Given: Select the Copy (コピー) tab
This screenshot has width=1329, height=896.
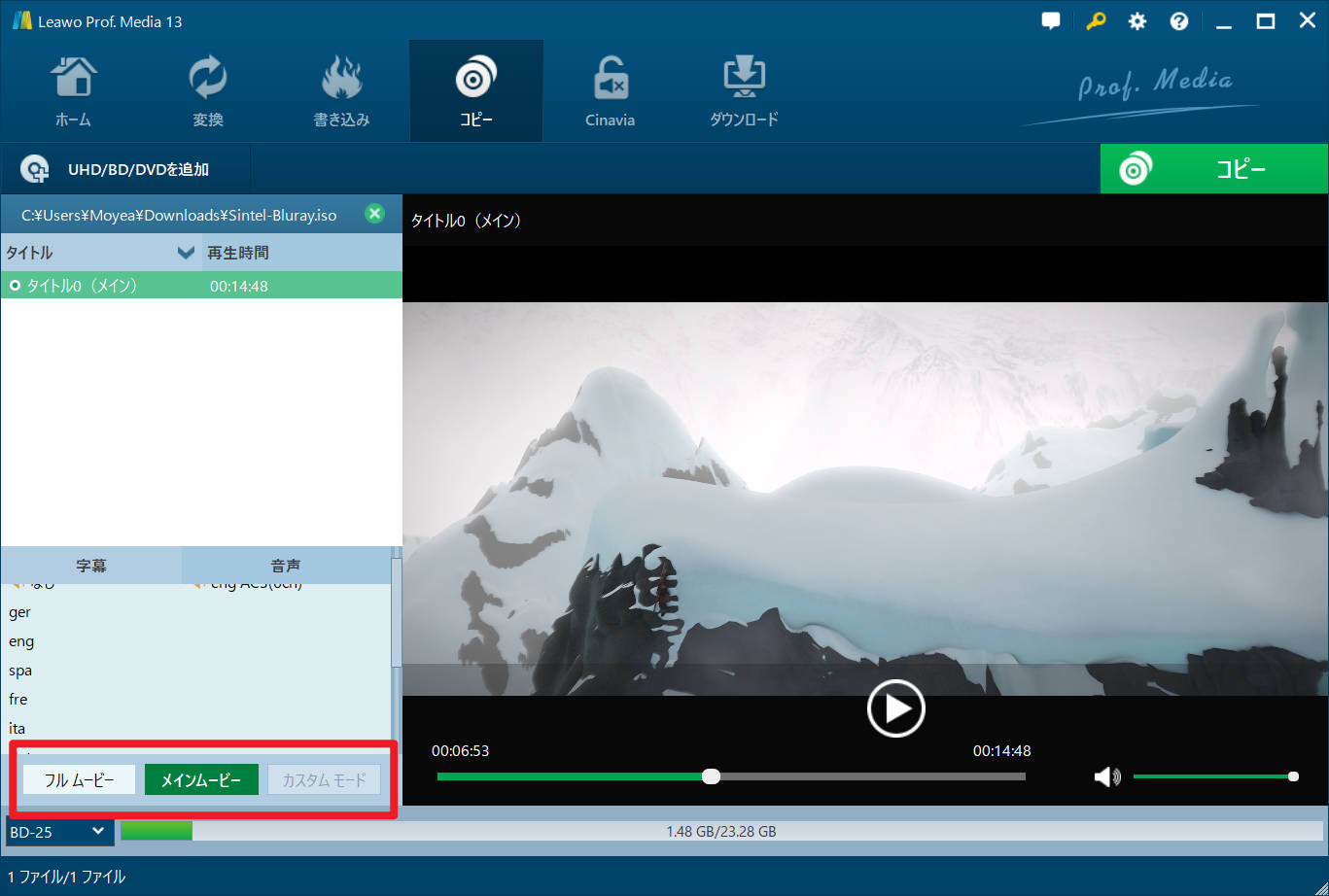Looking at the screenshot, I should (476, 92).
